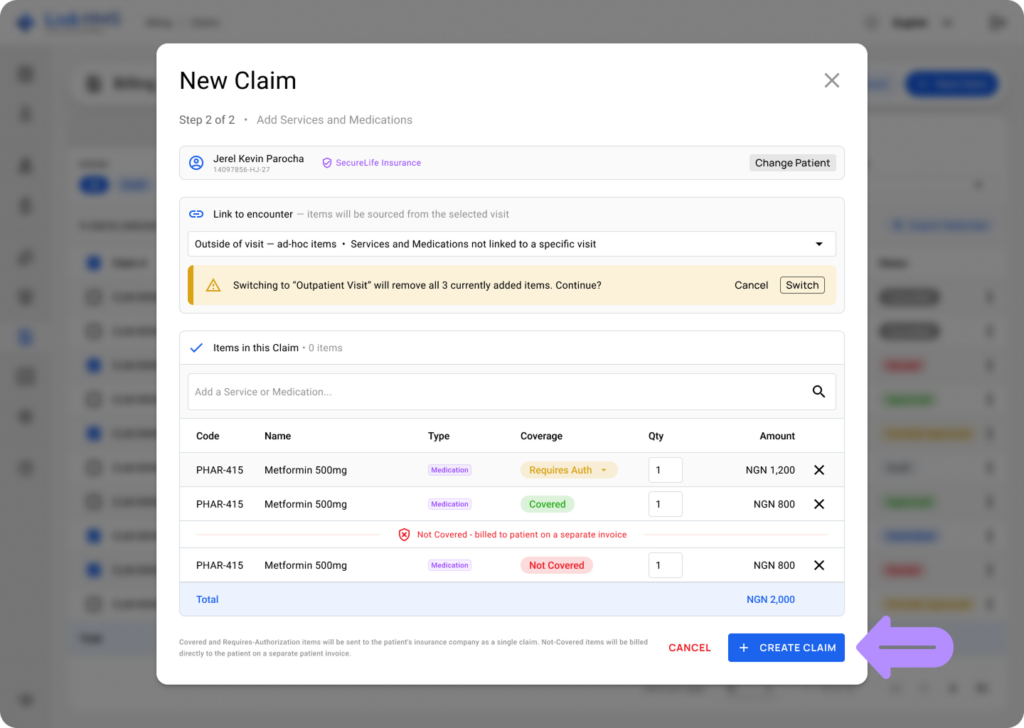Viewport: 1024px width, 728px height.
Task: Click the patient profile avatar icon
Action: [196, 163]
